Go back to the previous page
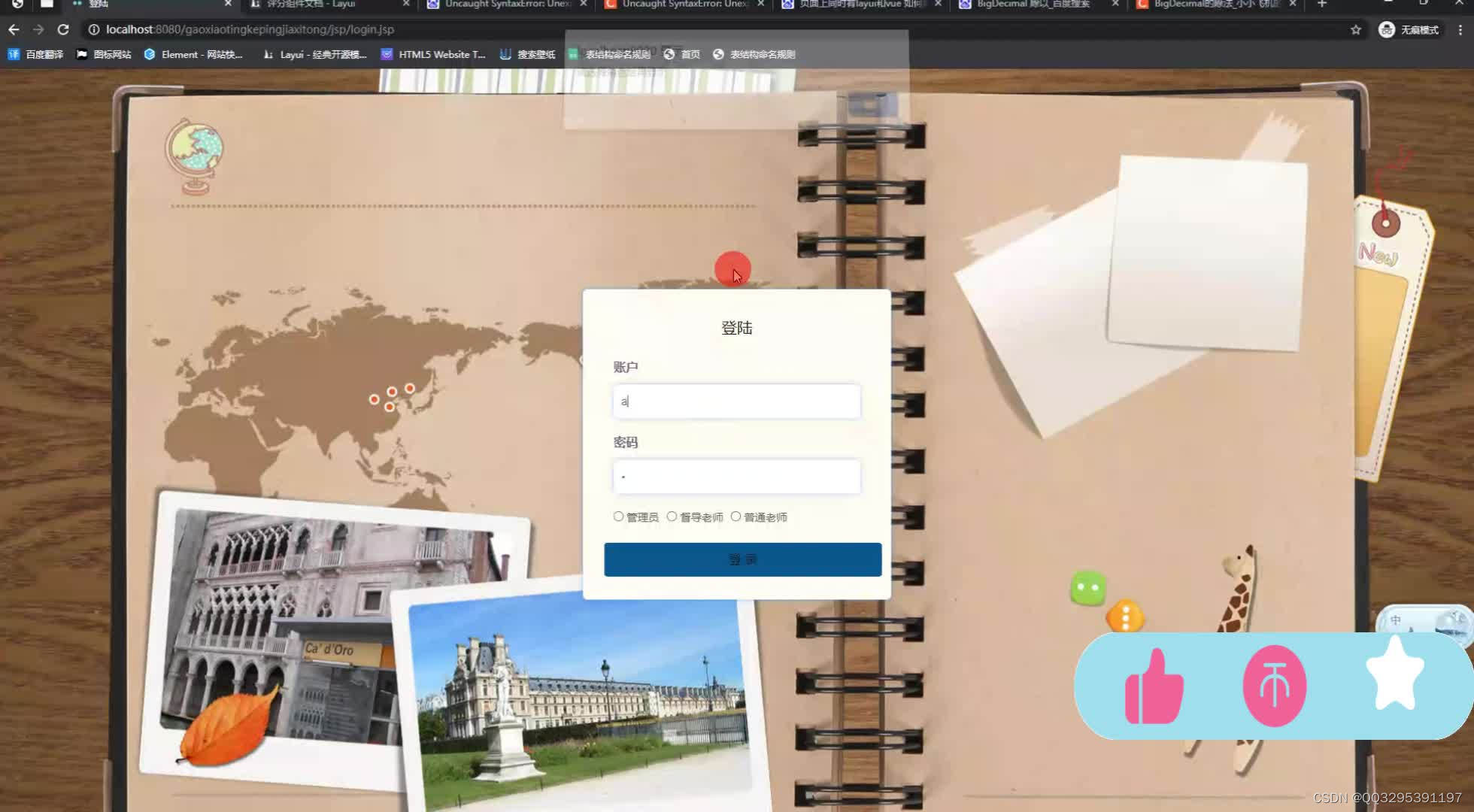Viewport: 1474px width, 812px height. (x=14, y=29)
